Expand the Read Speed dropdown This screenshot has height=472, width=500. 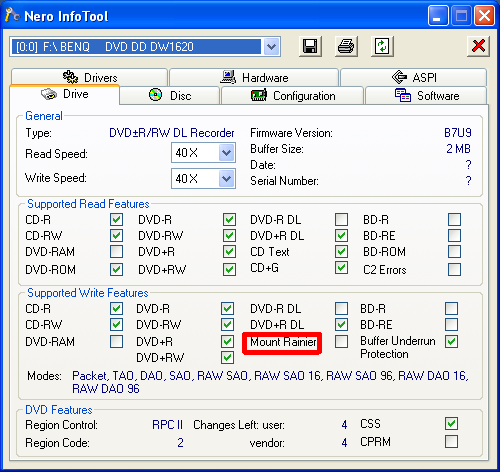(x=226, y=153)
